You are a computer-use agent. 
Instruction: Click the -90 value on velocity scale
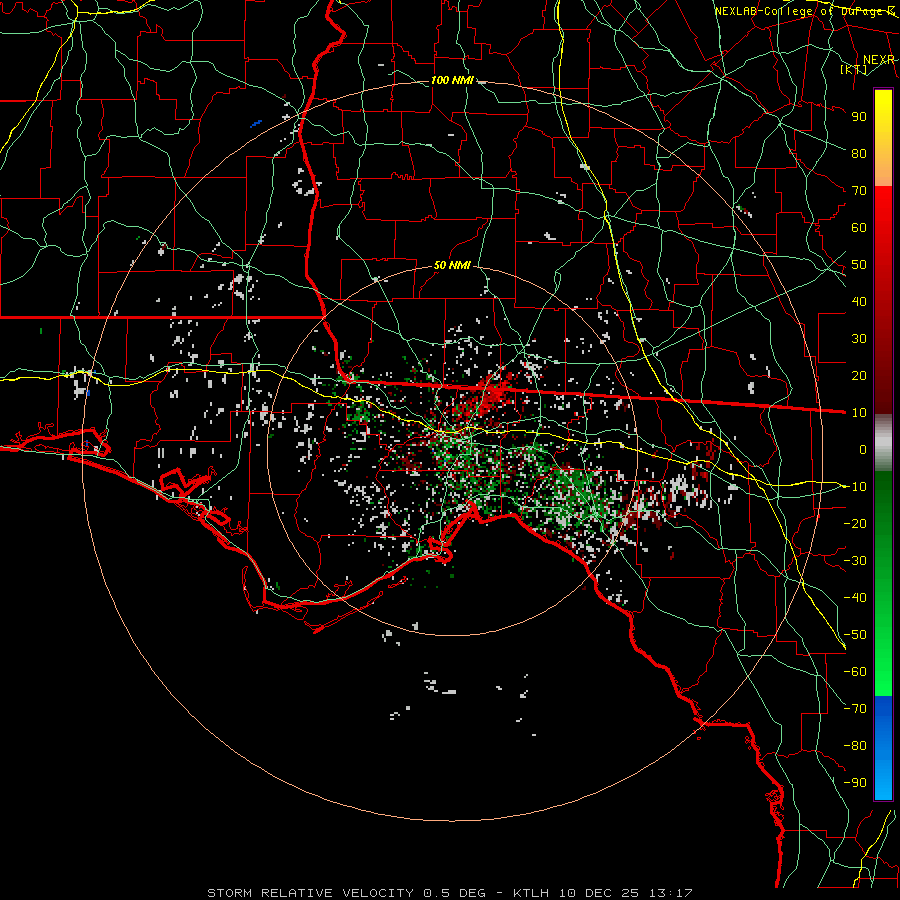tap(855, 783)
